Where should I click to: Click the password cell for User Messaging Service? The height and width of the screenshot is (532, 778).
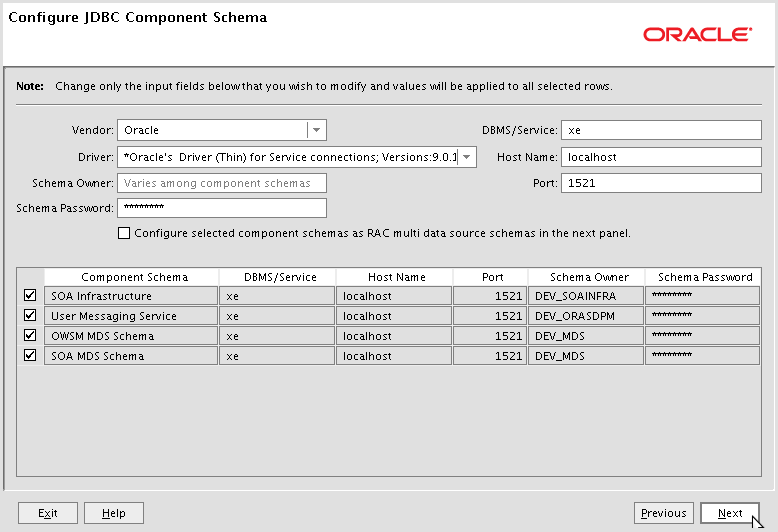click(x=703, y=316)
